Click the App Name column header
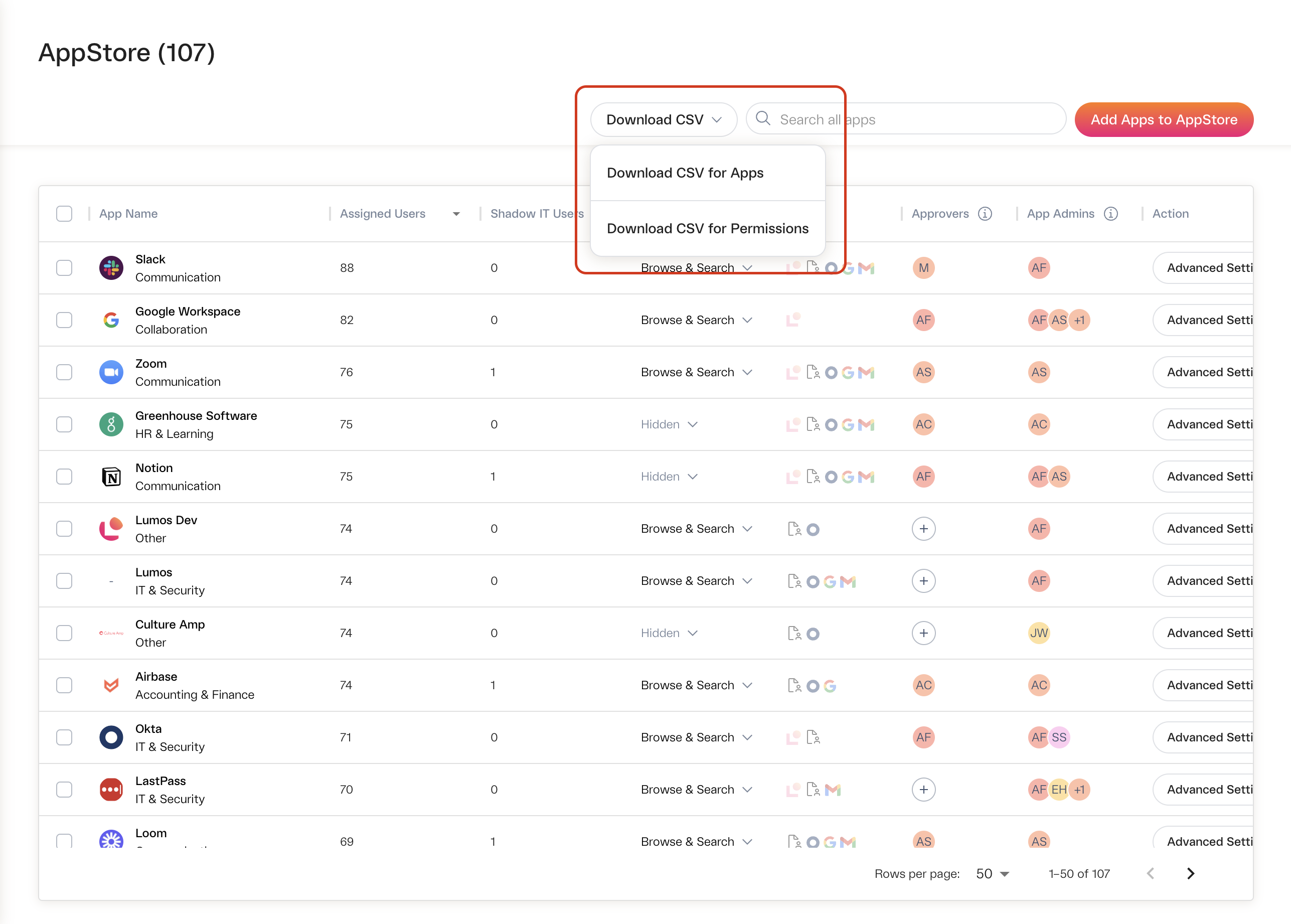Image resolution: width=1291 pixels, height=924 pixels. pos(128,214)
